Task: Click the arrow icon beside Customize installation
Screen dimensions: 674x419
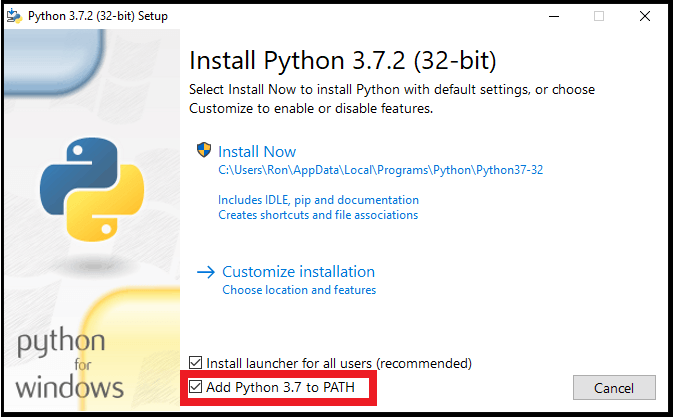Action: [x=206, y=272]
